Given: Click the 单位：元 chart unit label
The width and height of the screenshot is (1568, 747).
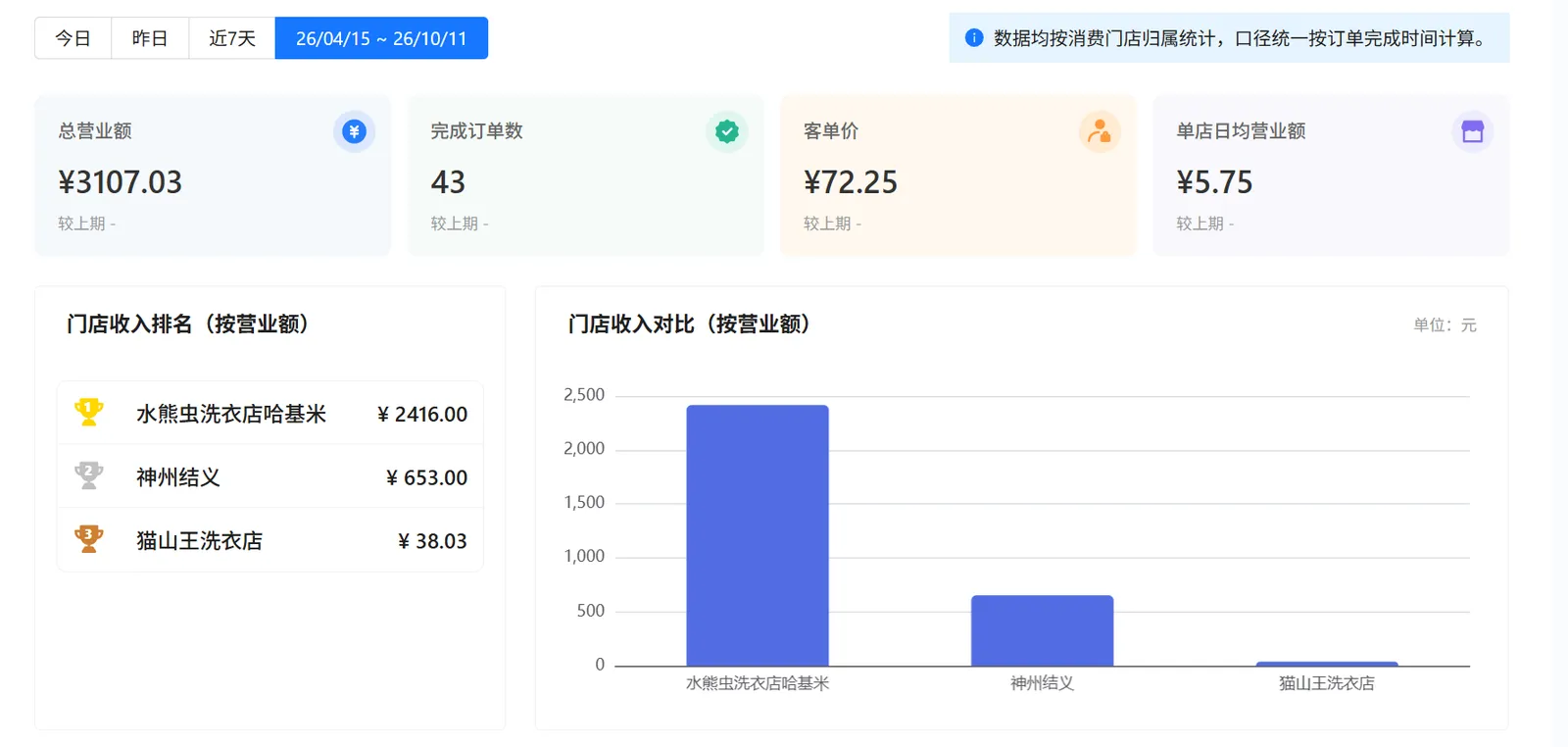Looking at the screenshot, I should [1445, 324].
